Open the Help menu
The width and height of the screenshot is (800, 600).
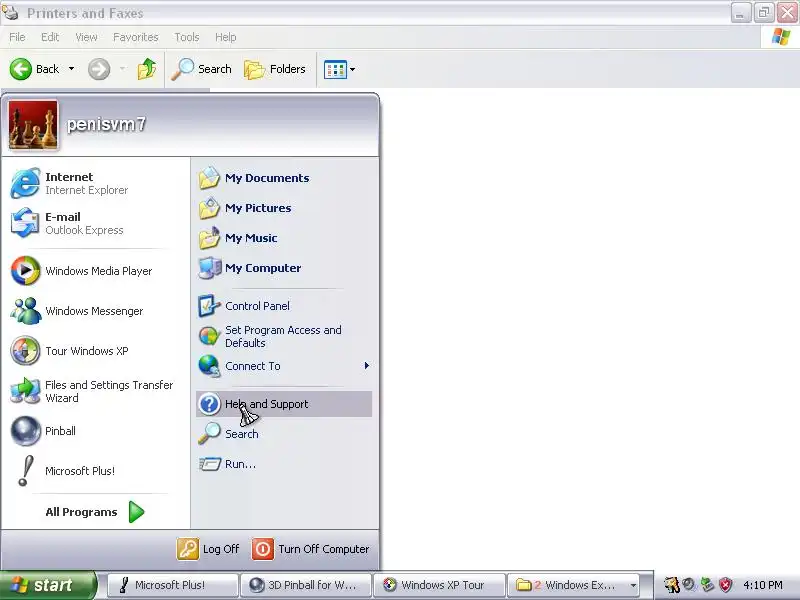pyautogui.click(x=226, y=37)
